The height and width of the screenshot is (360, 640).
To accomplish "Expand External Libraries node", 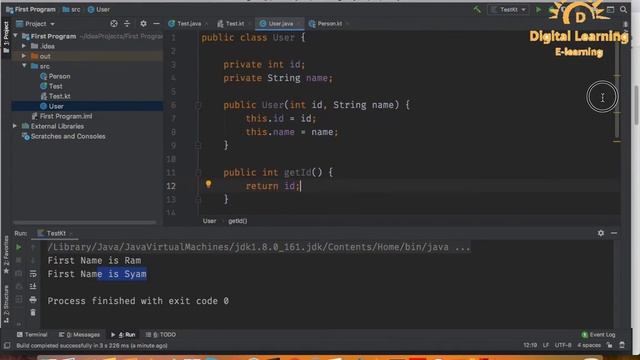I will click(16, 126).
